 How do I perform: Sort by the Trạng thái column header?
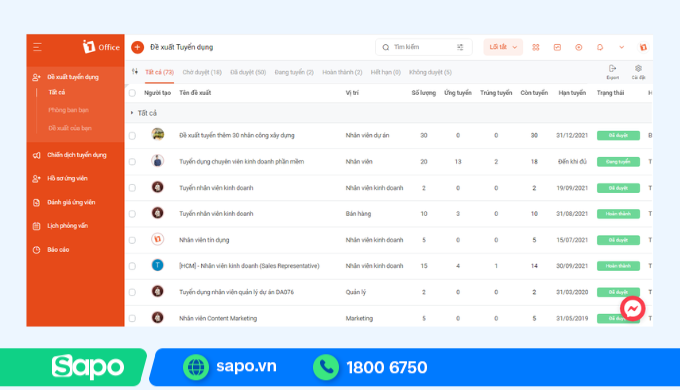(610, 93)
